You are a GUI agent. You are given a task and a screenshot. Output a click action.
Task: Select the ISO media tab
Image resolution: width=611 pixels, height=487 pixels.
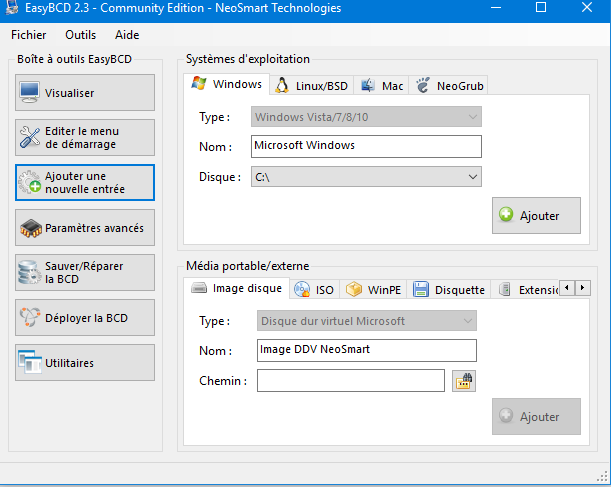pyautogui.click(x=314, y=290)
